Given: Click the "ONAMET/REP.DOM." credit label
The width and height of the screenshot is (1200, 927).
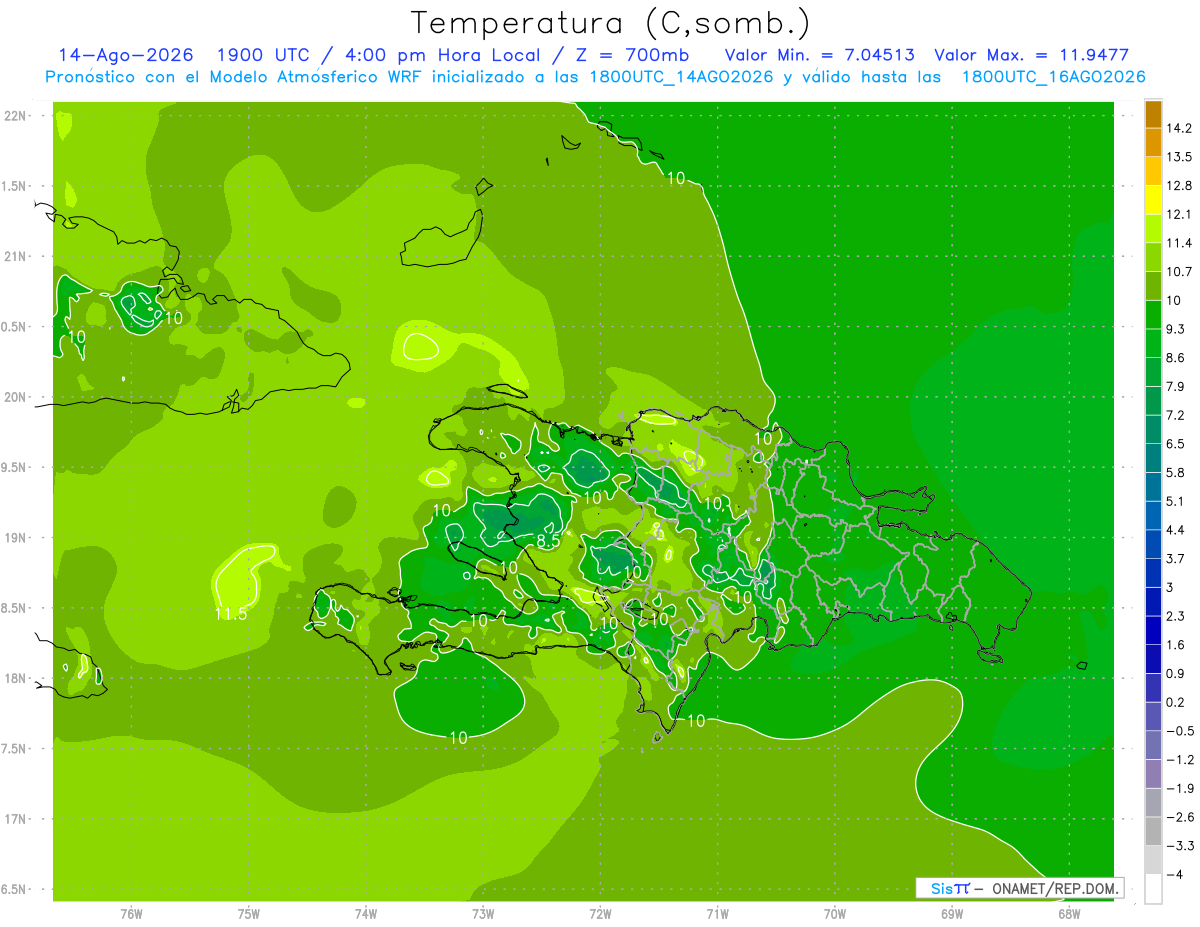Looking at the screenshot, I should tap(1056, 888).
